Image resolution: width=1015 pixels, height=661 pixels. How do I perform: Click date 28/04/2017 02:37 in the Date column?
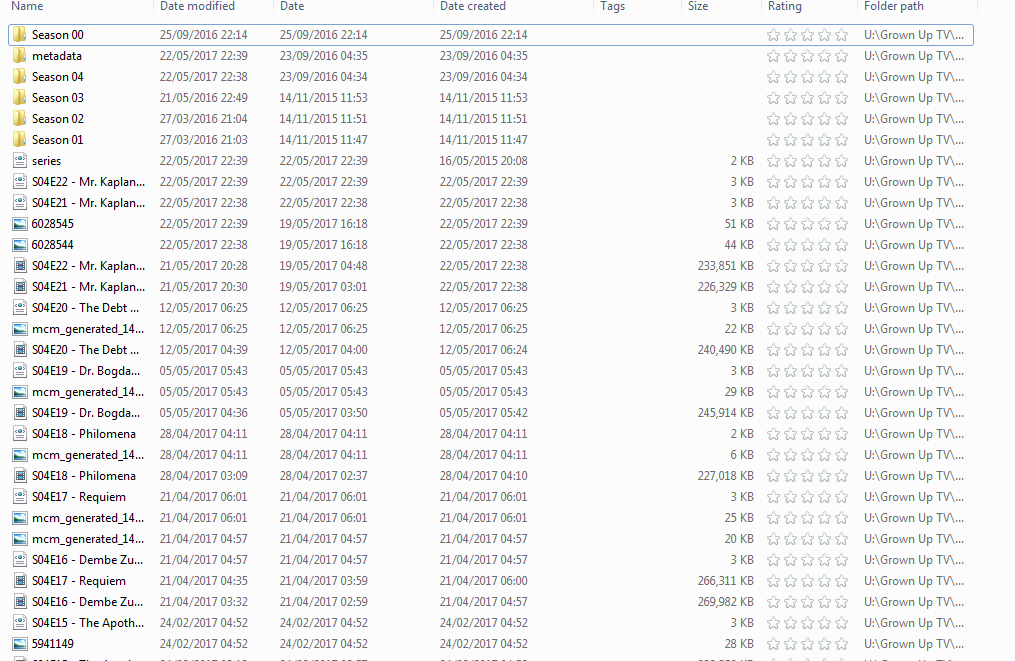(324, 476)
